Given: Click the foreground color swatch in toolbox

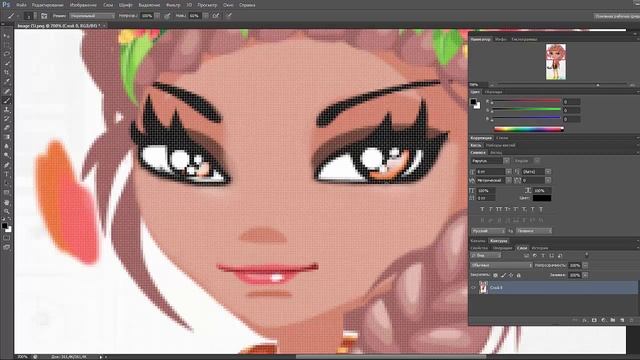Looking at the screenshot, I should pyautogui.click(x=4, y=225).
